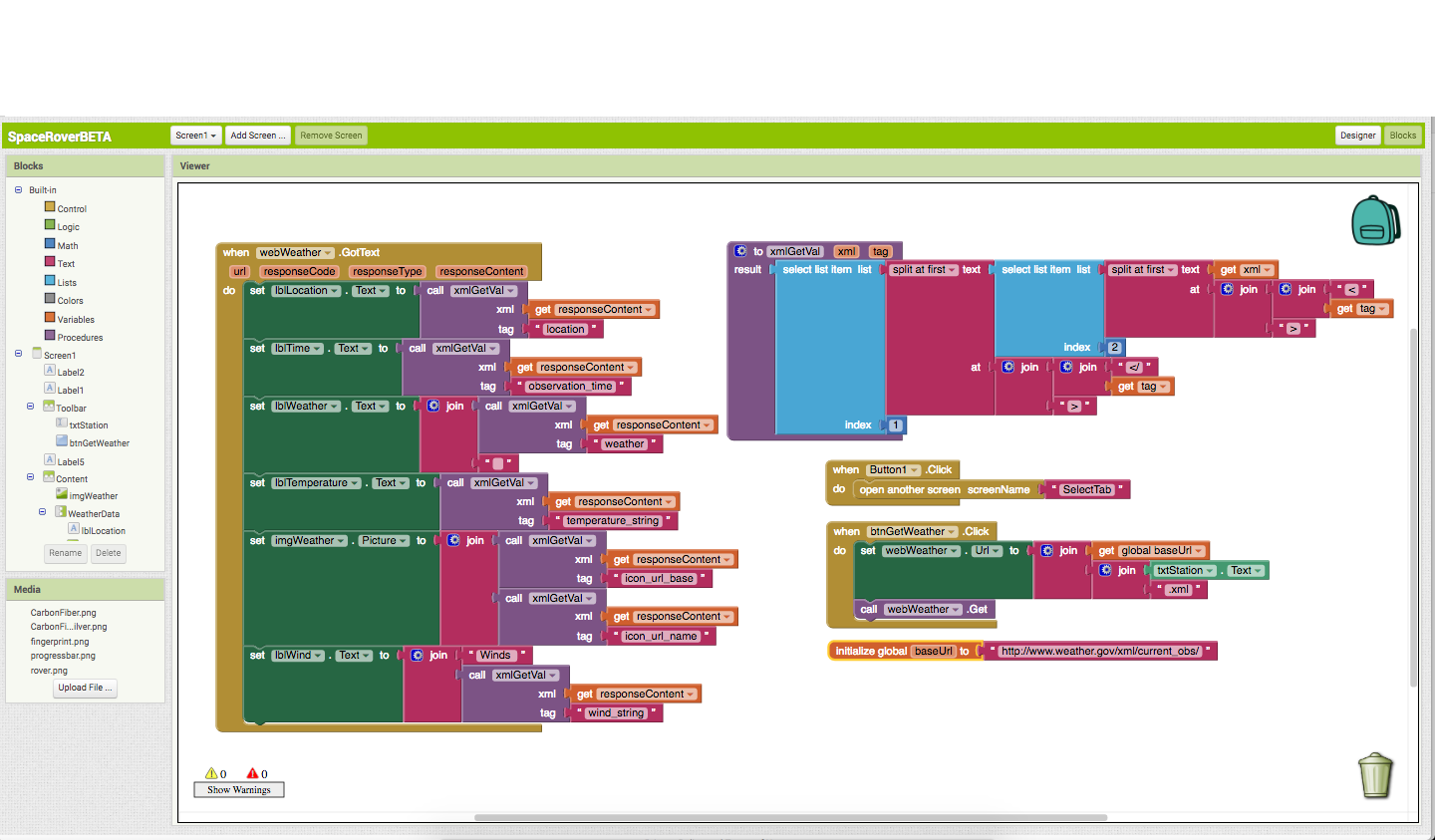Image resolution: width=1435 pixels, height=840 pixels.
Task: Switch to the Designer view
Action: pyautogui.click(x=1357, y=135)
